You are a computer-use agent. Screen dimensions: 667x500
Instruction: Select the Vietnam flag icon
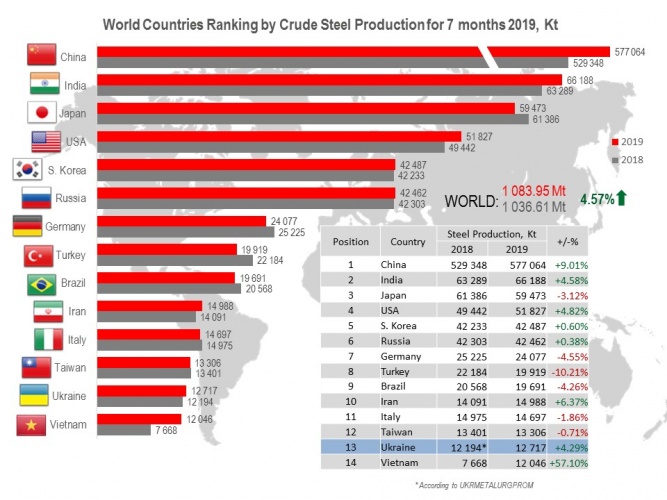(x=33, y=426)
